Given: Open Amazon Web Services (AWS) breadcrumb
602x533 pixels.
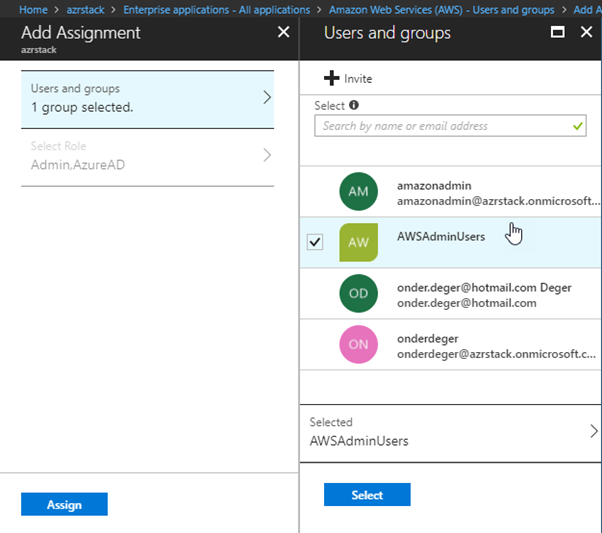Looking at the screenshot, I should coord(442,10).
